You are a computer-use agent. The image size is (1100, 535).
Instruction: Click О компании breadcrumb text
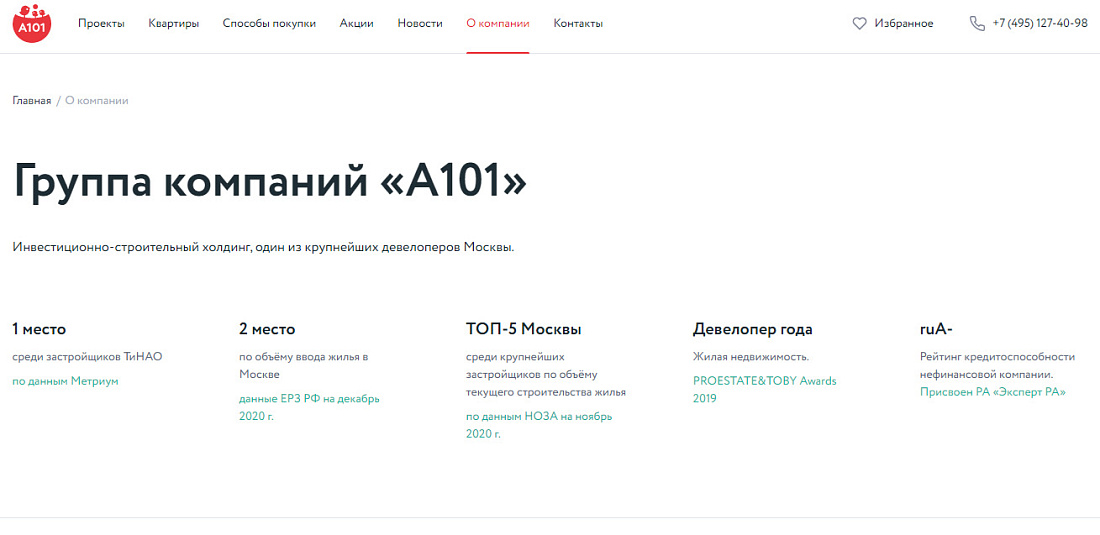[97, 101]
